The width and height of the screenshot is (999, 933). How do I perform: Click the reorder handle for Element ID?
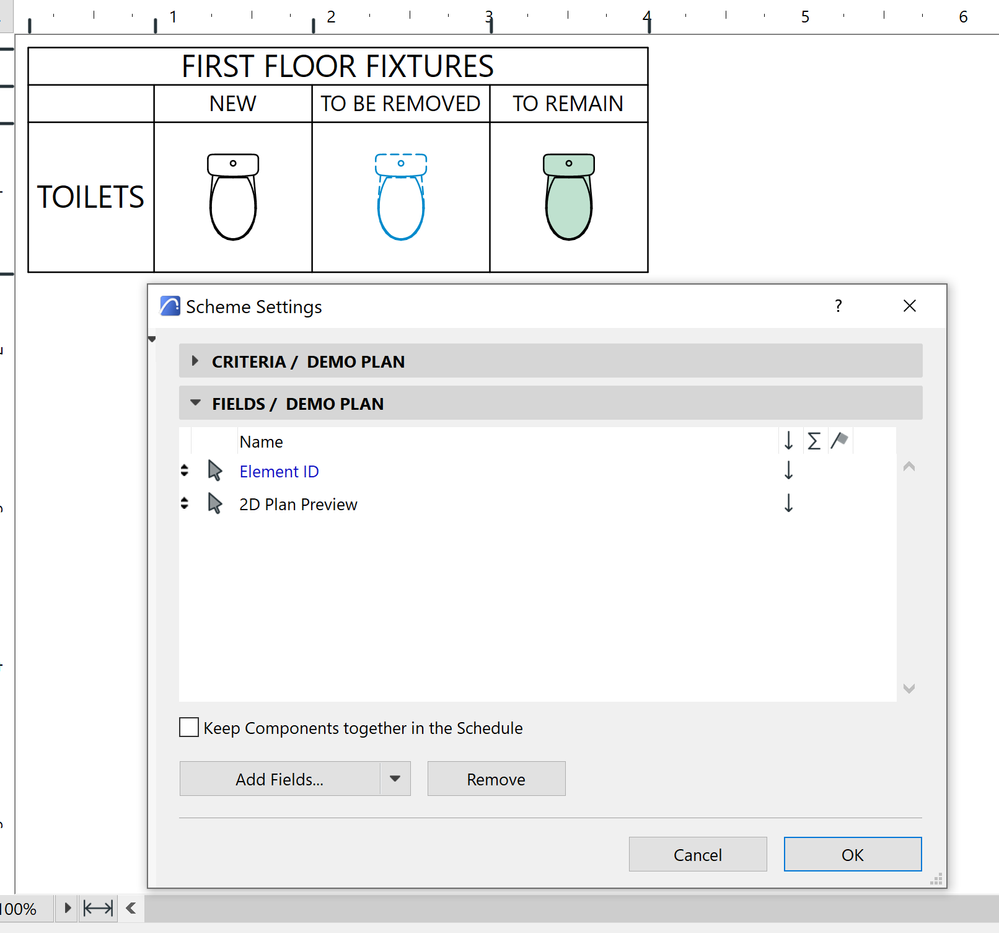pyautogui.click(x=185, y=471)
